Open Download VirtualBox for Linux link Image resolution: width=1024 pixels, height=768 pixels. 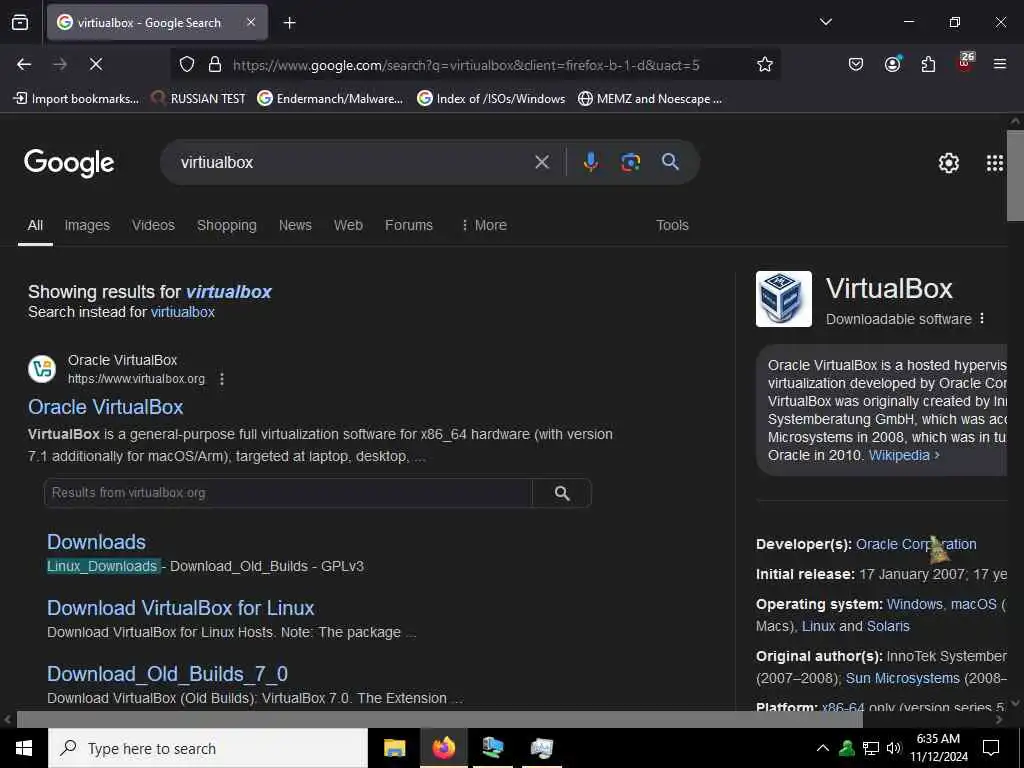tap(181, 608)
